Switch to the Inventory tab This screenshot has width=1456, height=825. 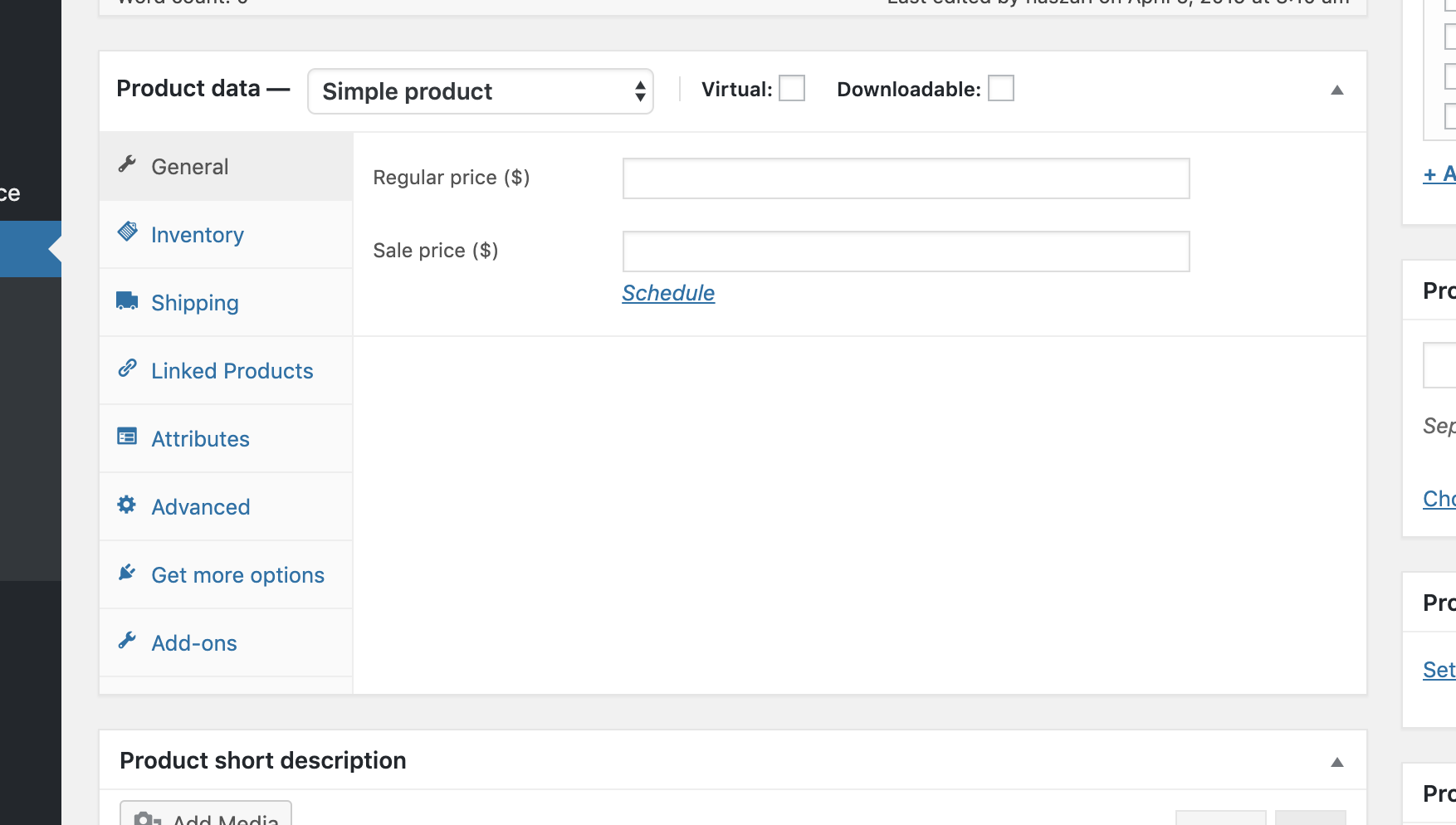198,235
